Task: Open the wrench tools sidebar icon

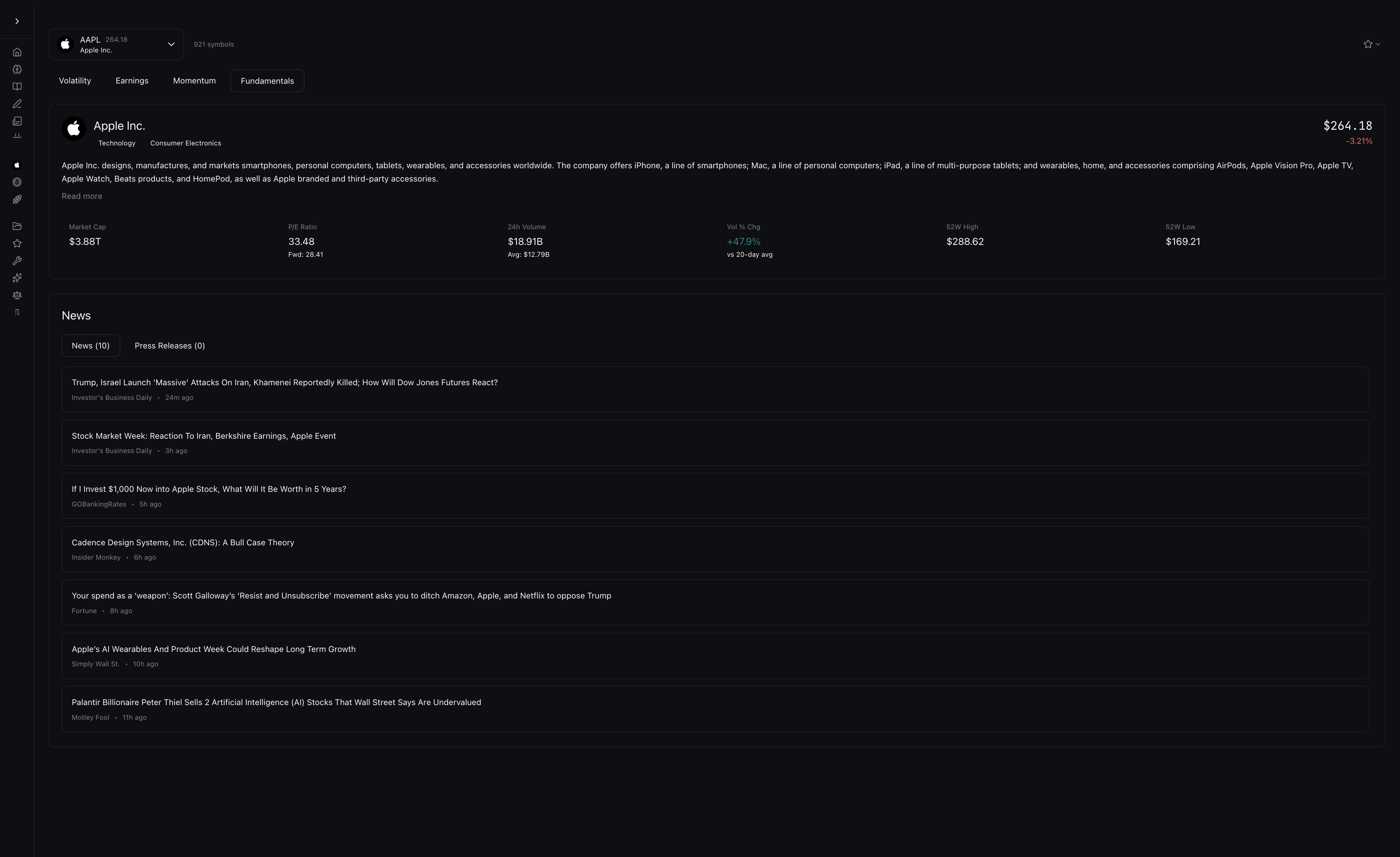Action: [17, 261]
